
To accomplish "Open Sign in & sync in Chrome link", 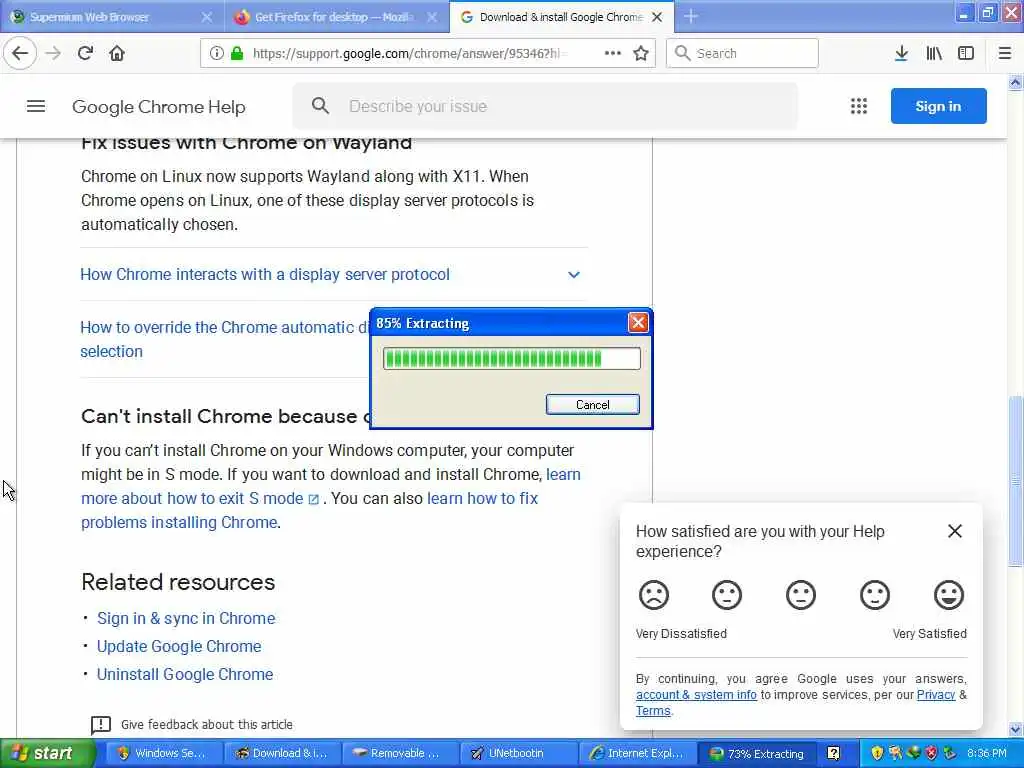I will point(186,618).
